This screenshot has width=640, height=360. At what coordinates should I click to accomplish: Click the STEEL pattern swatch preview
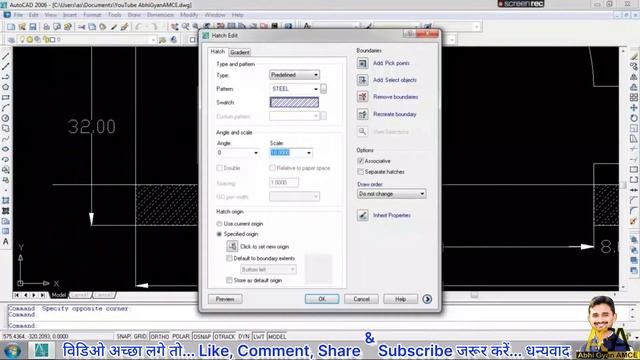coord(294,102)
